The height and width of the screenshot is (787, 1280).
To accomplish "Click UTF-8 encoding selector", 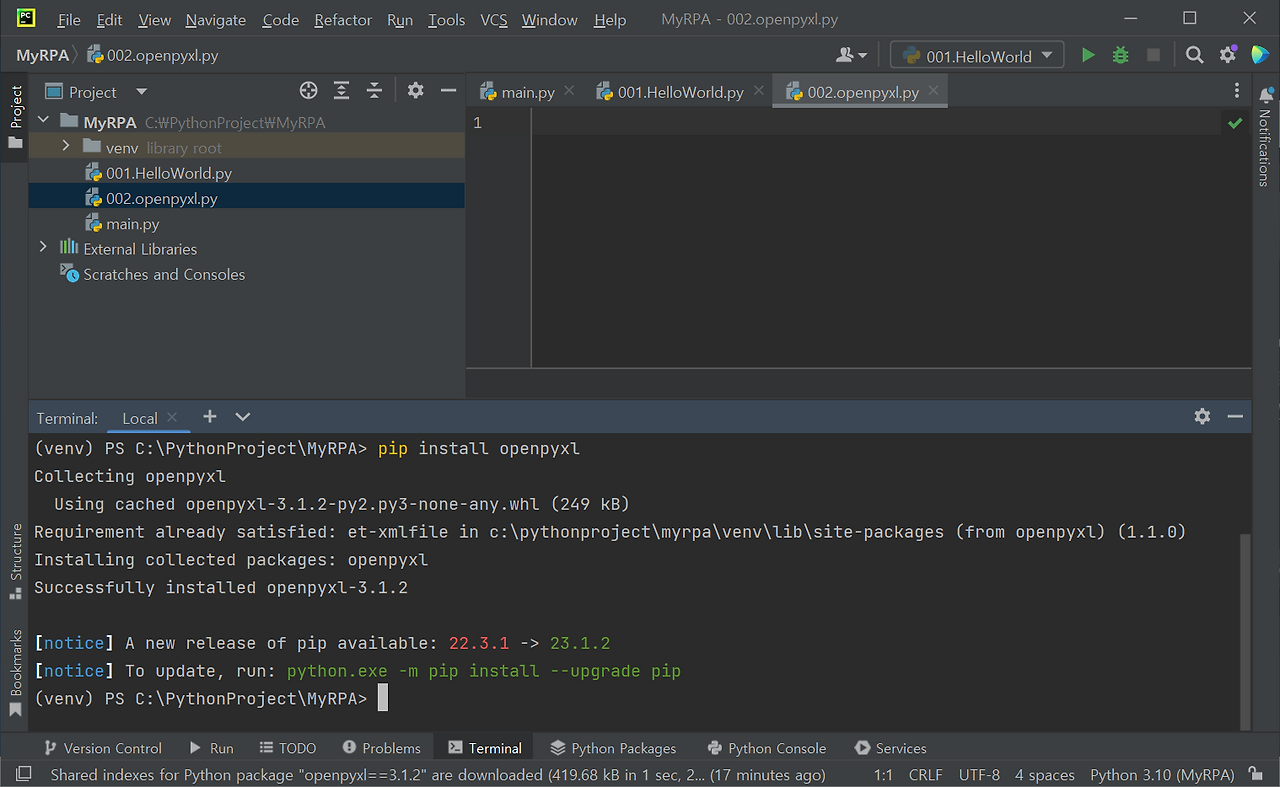I will (979, 775).
